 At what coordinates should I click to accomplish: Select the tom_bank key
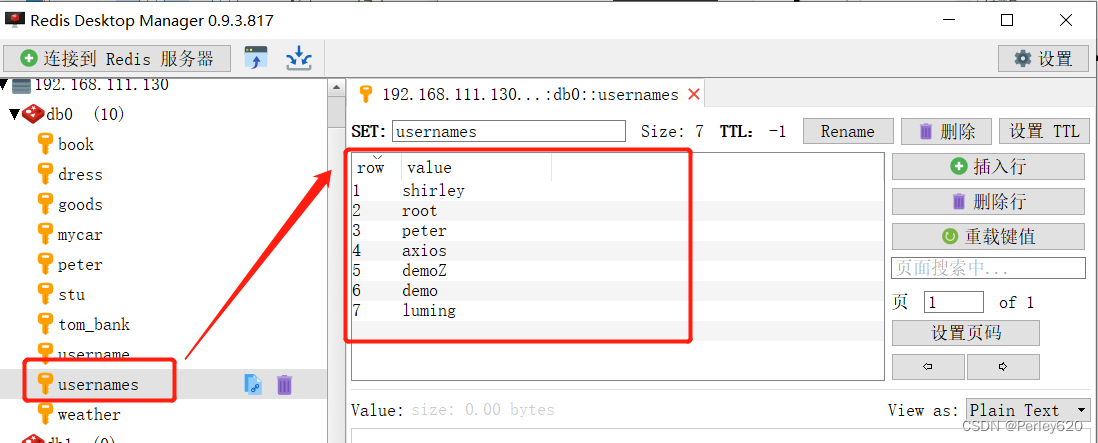coord(94,325)
